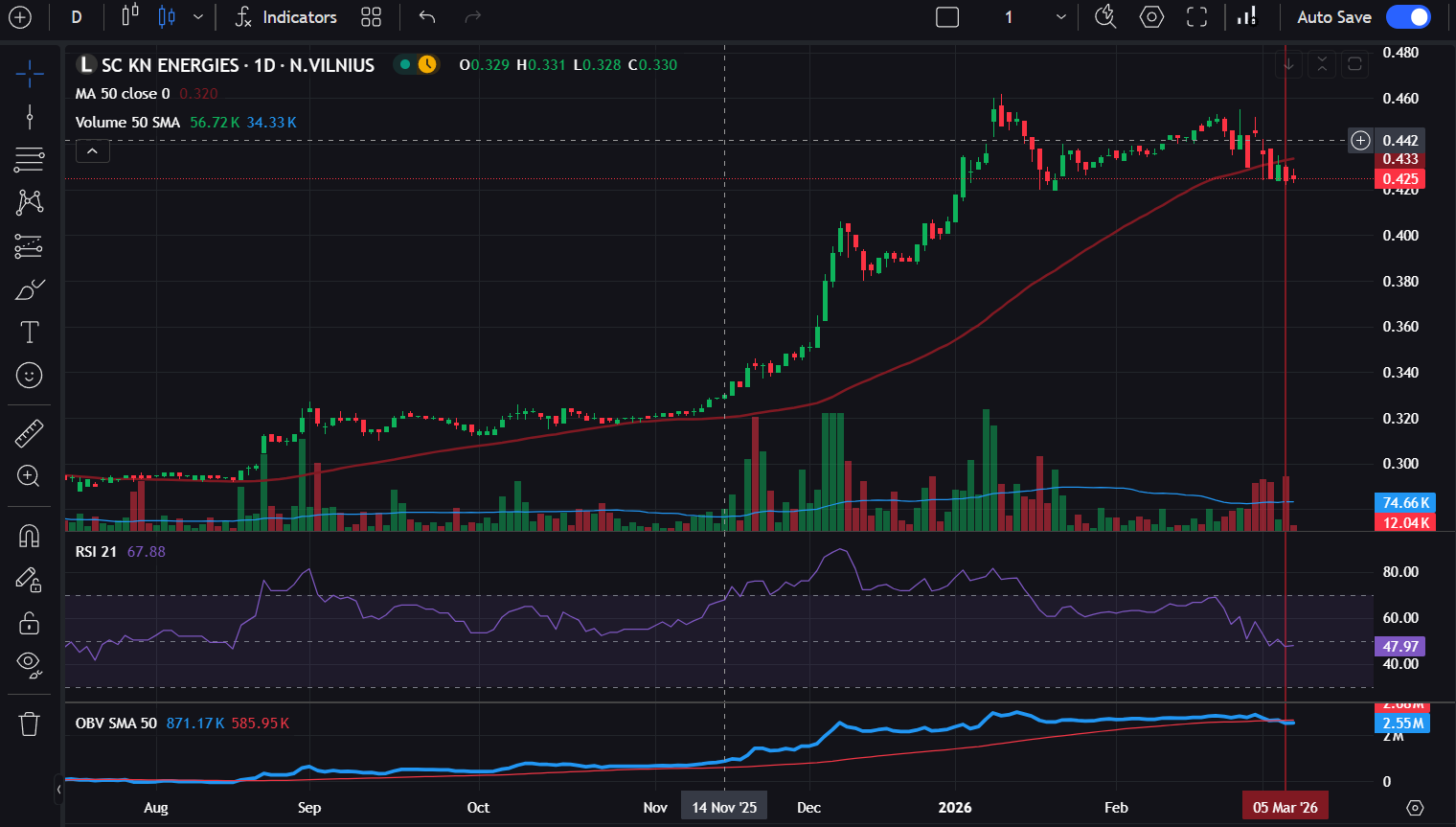The height and width of the screenshot is (827, 1456).
Task: Enable magnet mode for drawings
Action: click(x=30, y=536)
